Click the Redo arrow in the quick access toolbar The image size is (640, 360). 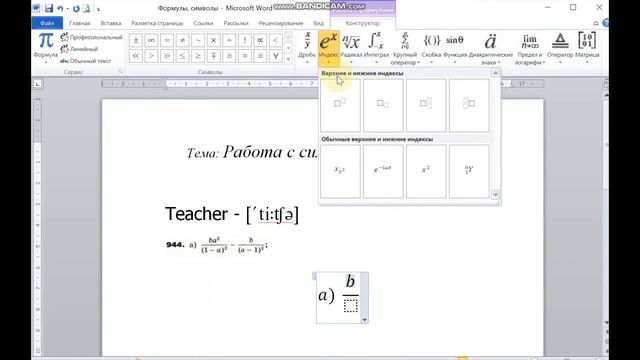(x=76, y=8)
